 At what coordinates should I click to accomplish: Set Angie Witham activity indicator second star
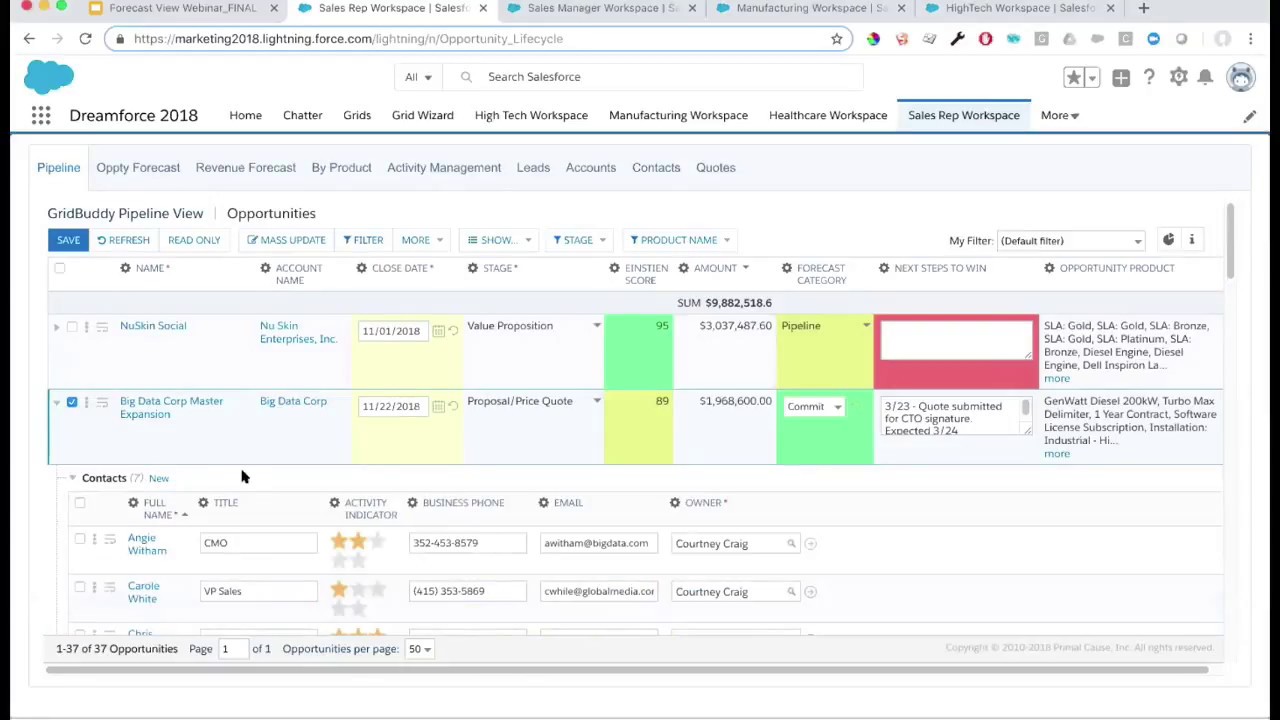point(358,542)
